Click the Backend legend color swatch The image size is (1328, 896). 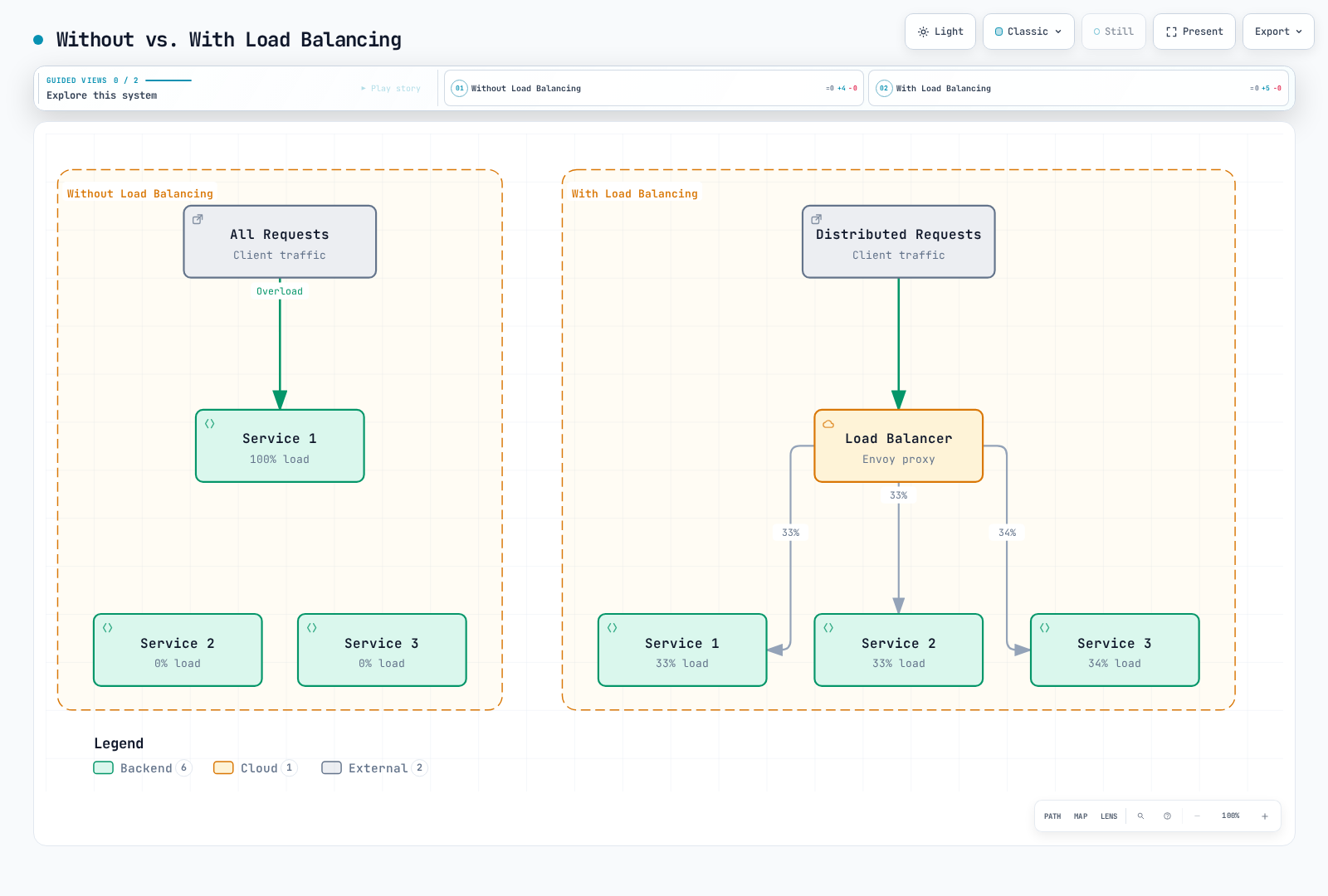(x=104, y=768)
